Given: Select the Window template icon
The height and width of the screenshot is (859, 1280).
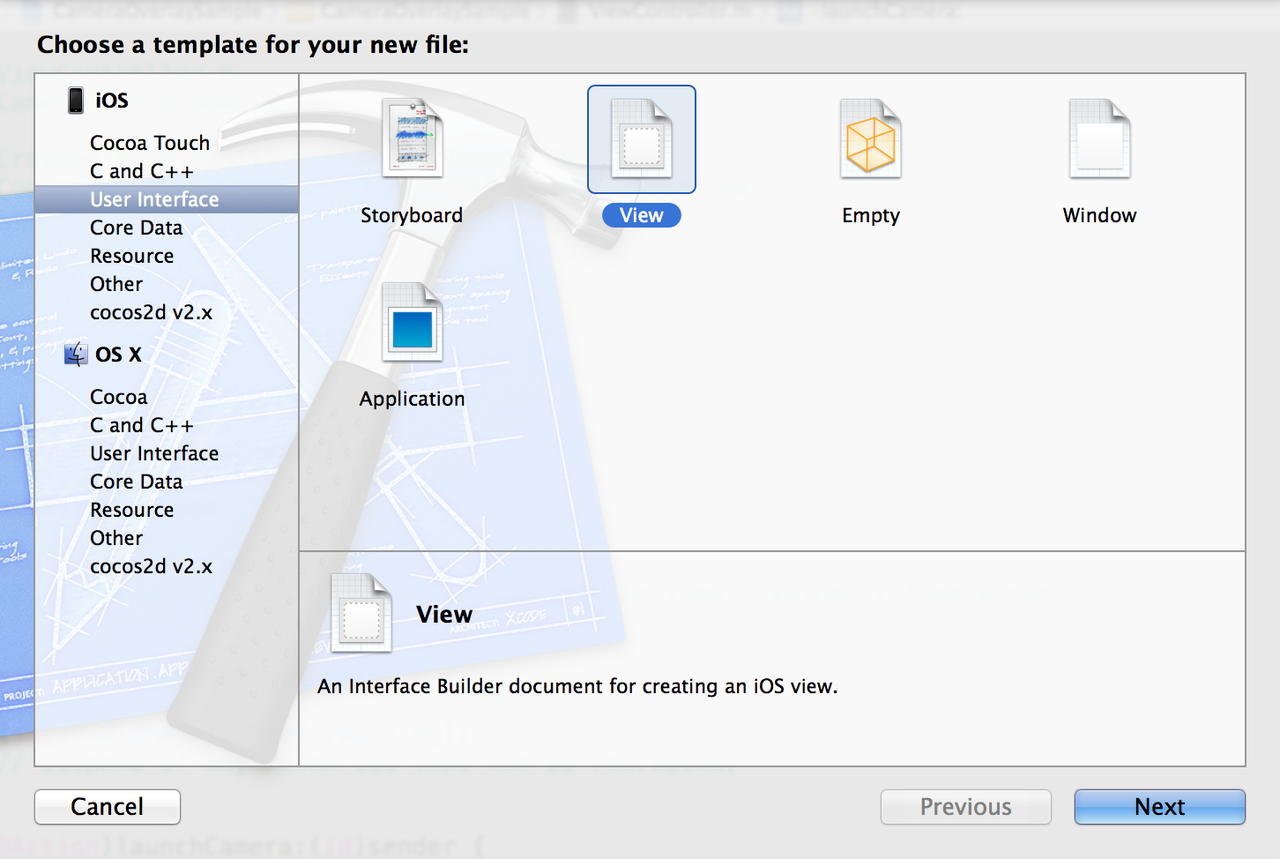Looking at the screenshot, I should [x=1100, y=140].
